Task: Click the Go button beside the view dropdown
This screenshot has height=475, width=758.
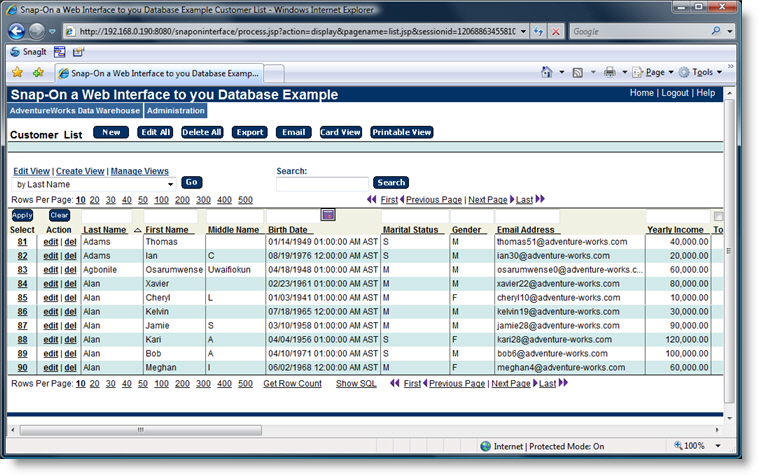Action: pos(191,182)
